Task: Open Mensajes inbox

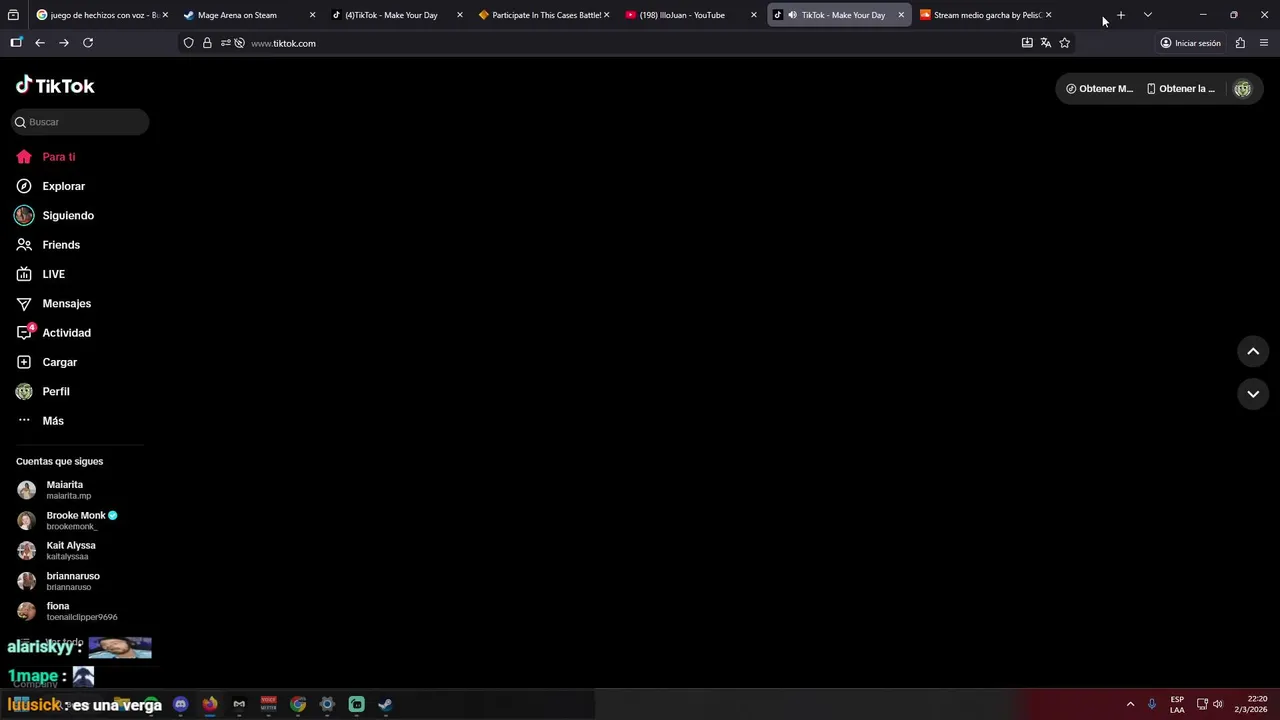Action: point(54,303)
